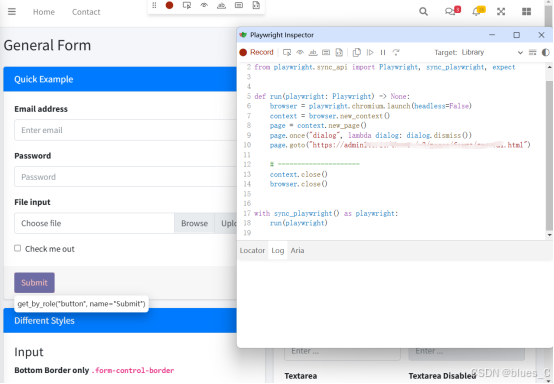
Task: Click the get_by_role locator tooltip
Action: click(81, 304)
